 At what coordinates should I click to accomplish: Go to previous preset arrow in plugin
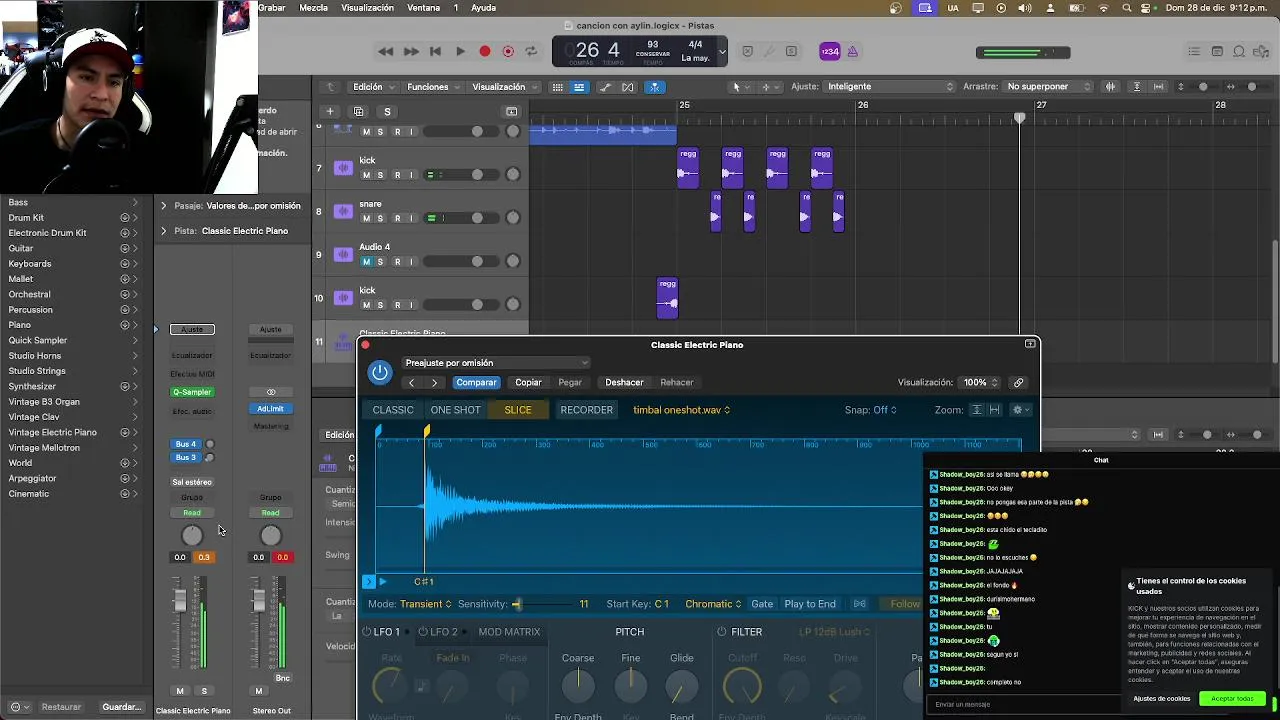tap(411, 382)
